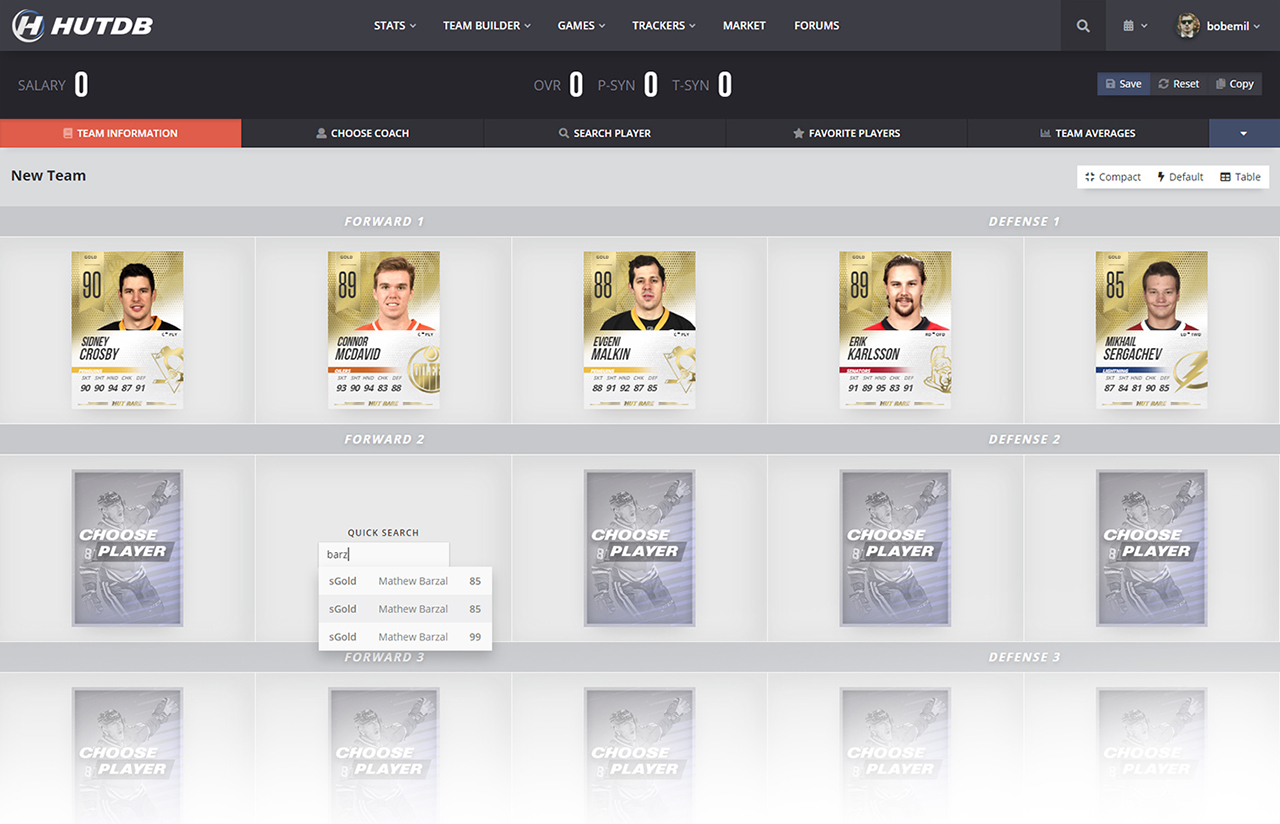Save the team lineup
This screenshot has height=824, width=1280.
(1123, 84)
